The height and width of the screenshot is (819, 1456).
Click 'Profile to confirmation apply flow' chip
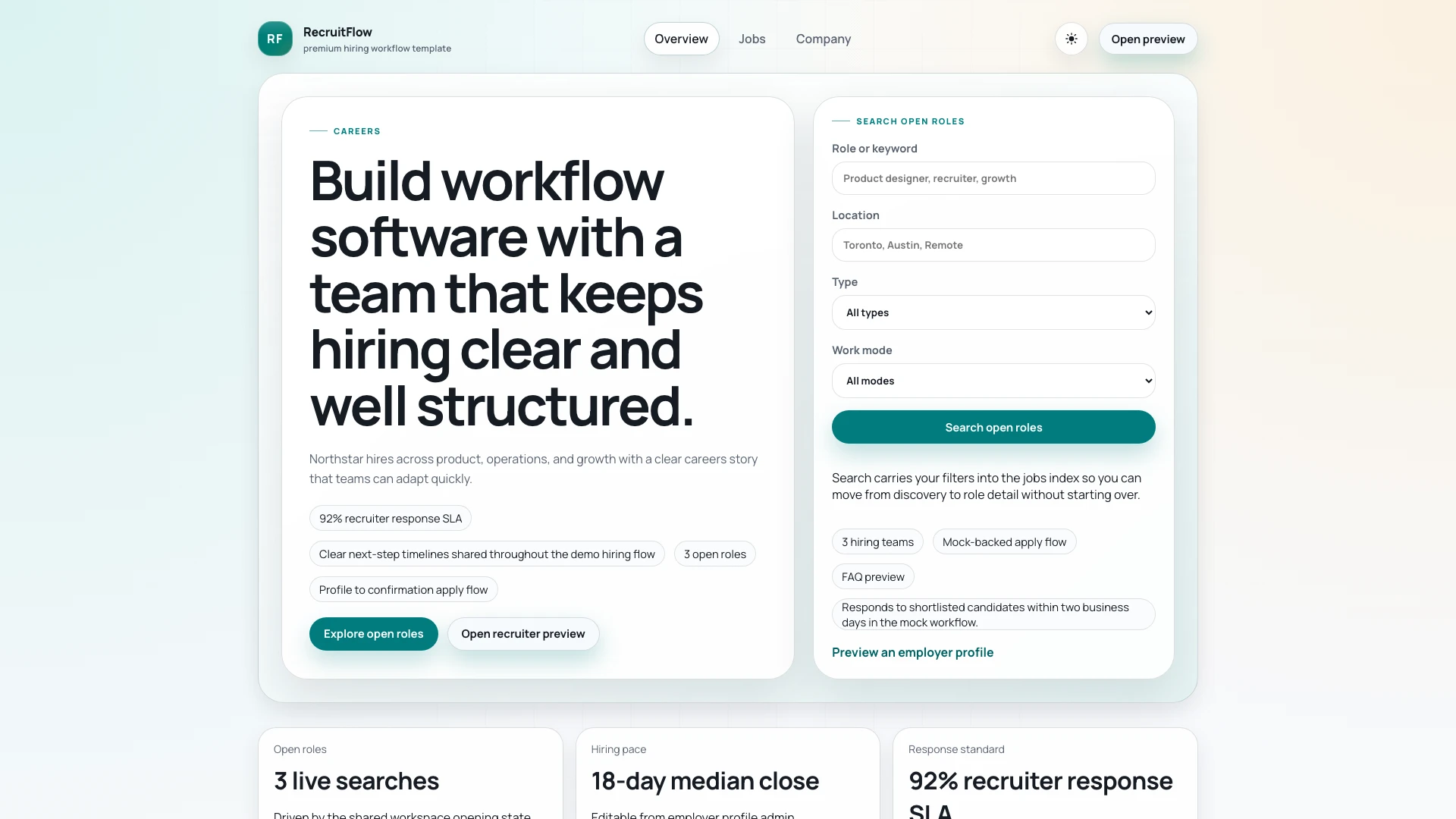tap(403, 589)
